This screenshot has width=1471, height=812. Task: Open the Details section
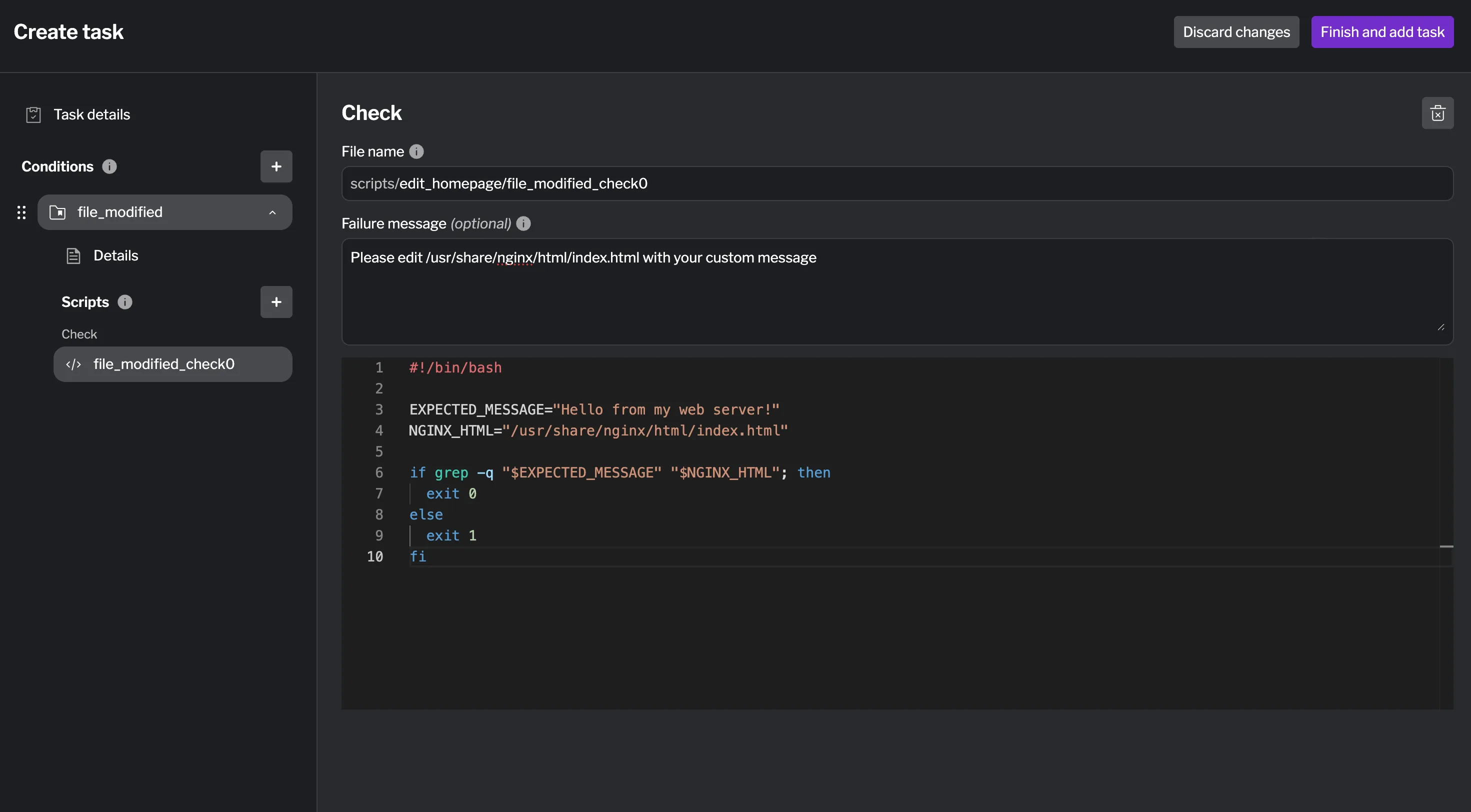pos(115,256)
